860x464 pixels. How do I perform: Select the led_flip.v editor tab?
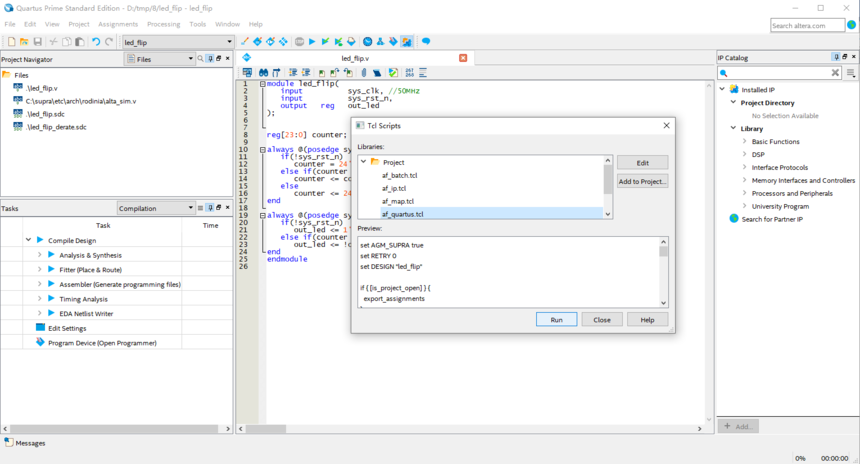[355, 58]
